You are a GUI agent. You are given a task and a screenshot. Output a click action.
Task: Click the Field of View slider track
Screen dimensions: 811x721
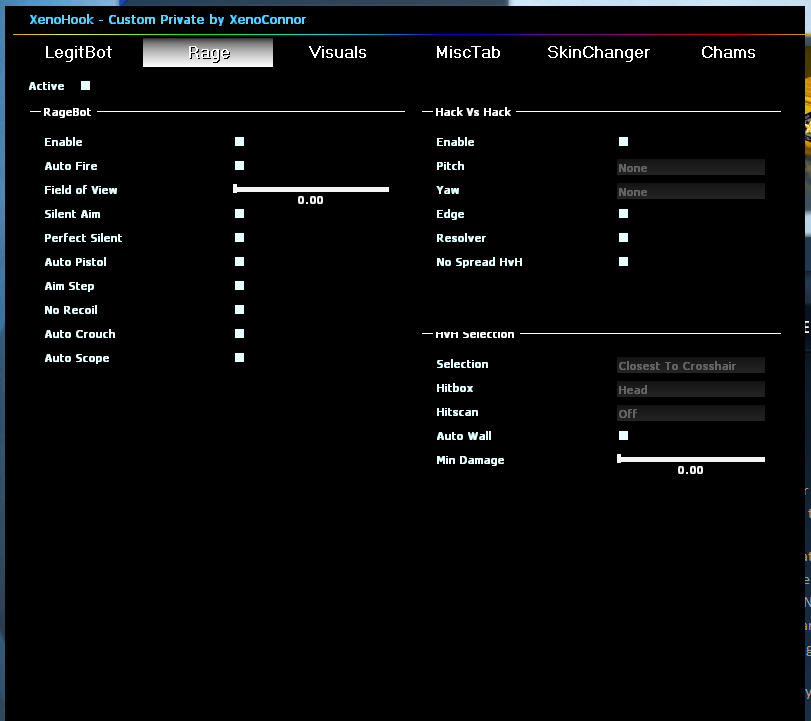tap(311, 189)
